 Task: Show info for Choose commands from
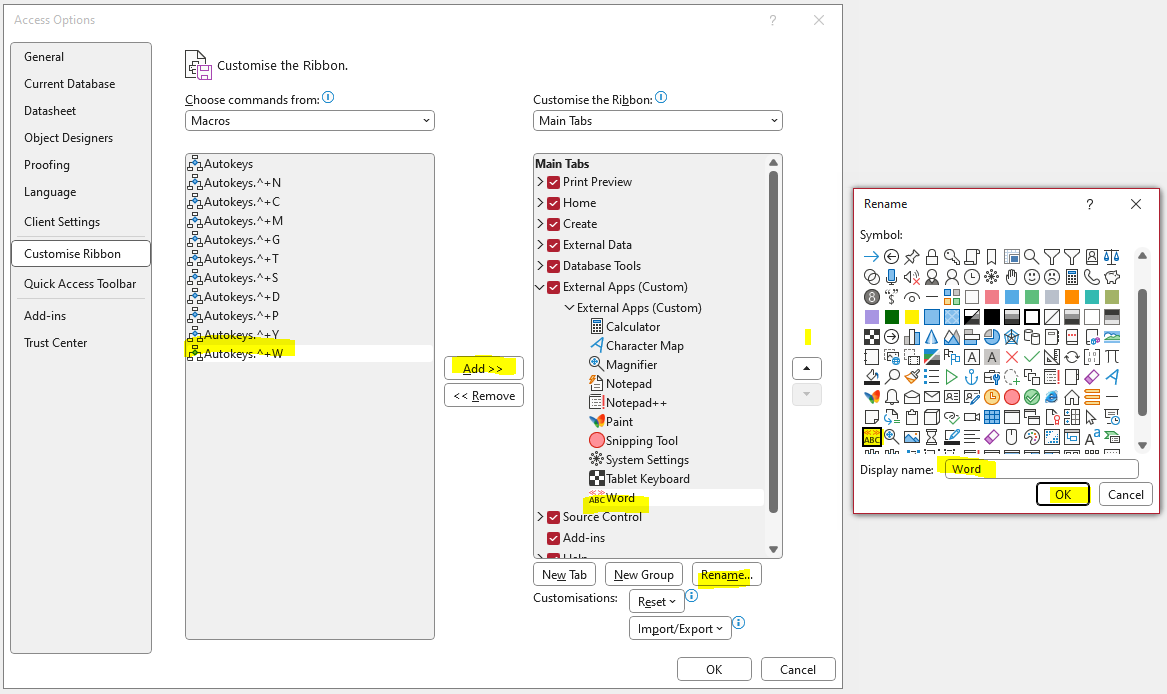[328, 98]
